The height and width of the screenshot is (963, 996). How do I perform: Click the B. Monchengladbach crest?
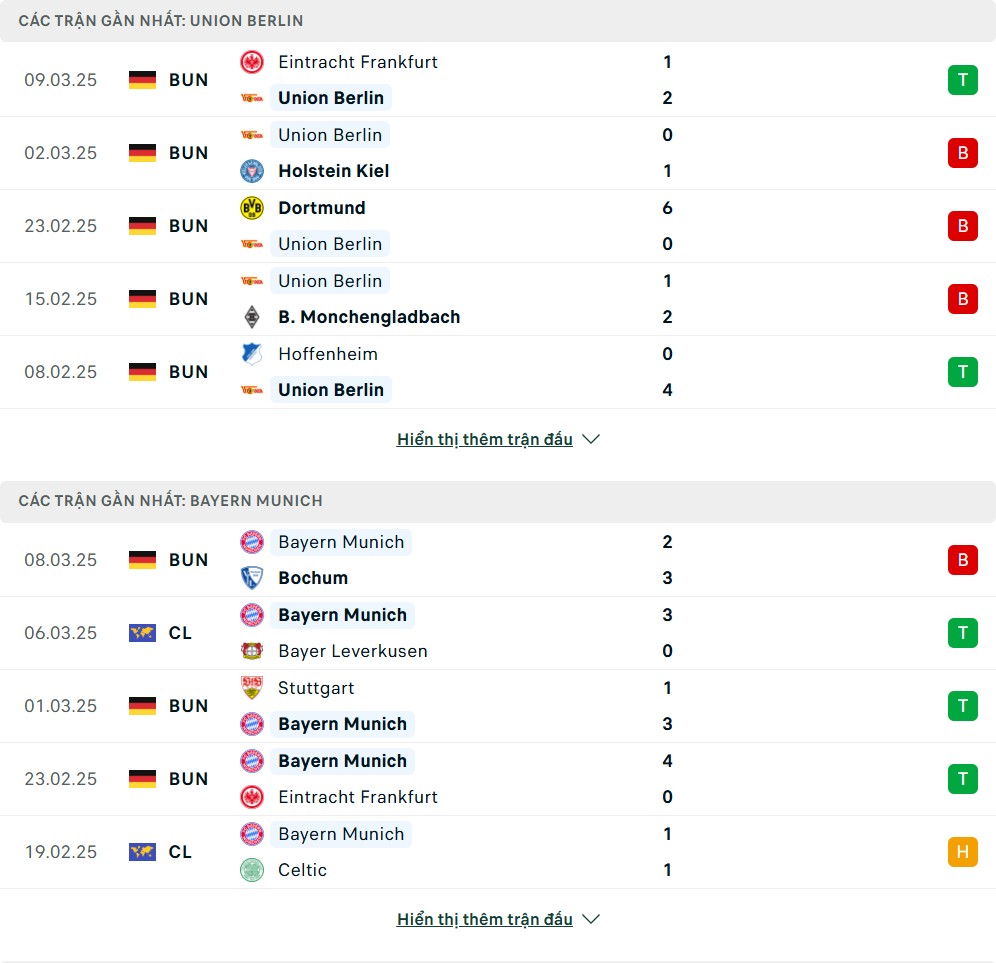252,317
